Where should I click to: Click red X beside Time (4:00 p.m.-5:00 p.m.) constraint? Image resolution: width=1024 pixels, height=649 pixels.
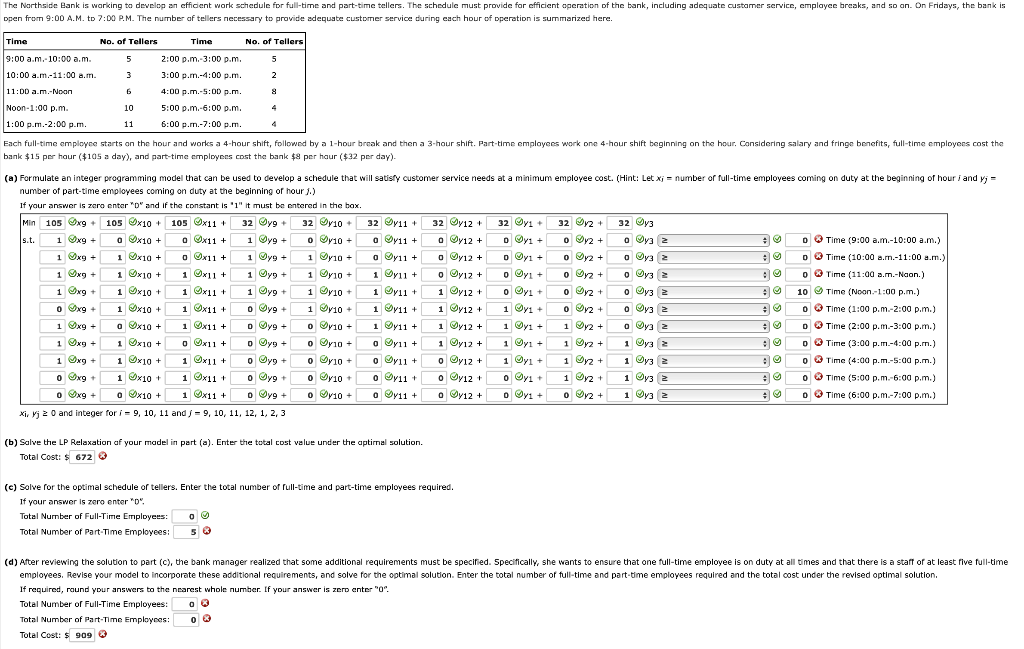tap(818, 360)
